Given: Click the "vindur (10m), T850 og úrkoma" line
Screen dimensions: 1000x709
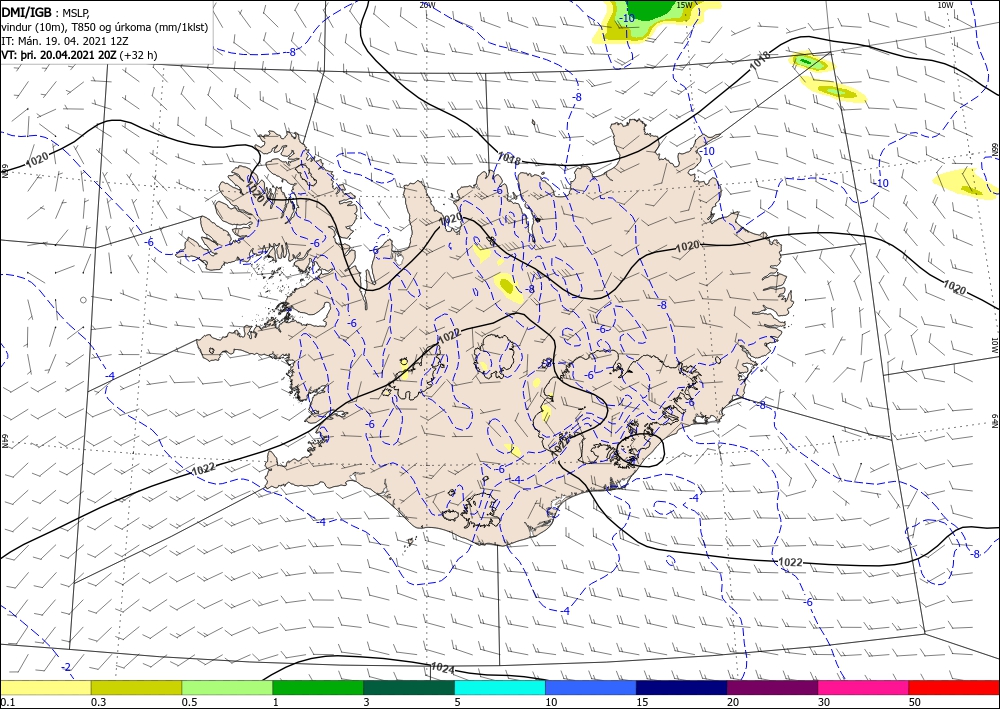Looking at the screenshot, I should (x=105, y=27).
